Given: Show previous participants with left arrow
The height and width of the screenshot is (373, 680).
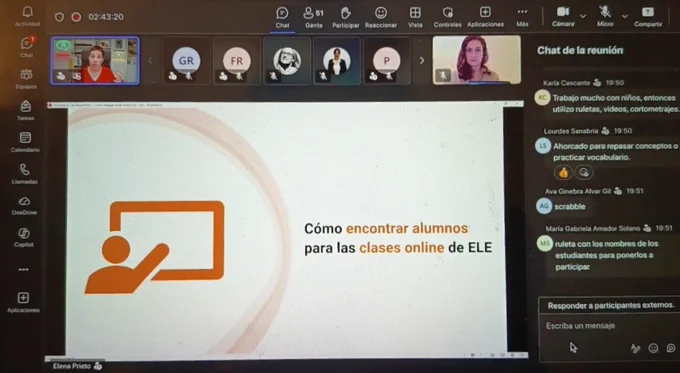Looking at the screenshot, I should [x=150, y=61].
